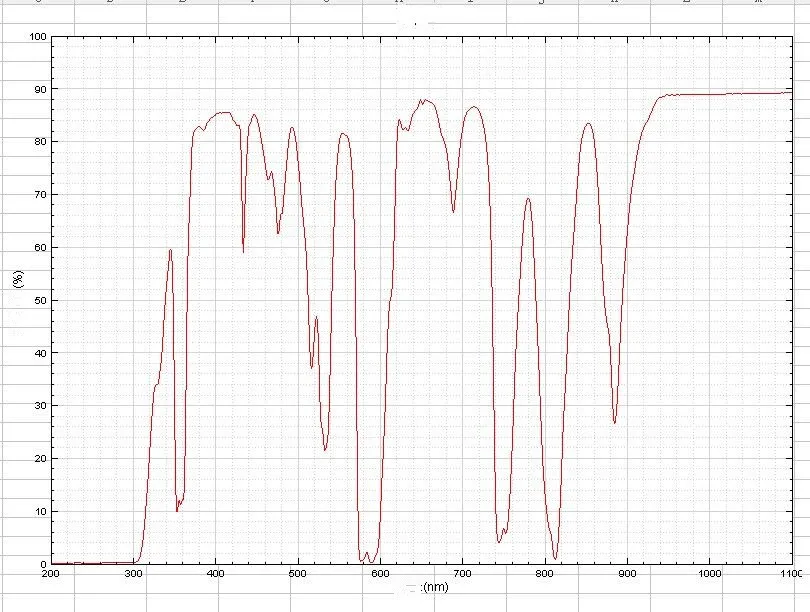Click the 1000 label on the x-axis
The height and width of the screenshot is (612, 810).
point(708,574)
